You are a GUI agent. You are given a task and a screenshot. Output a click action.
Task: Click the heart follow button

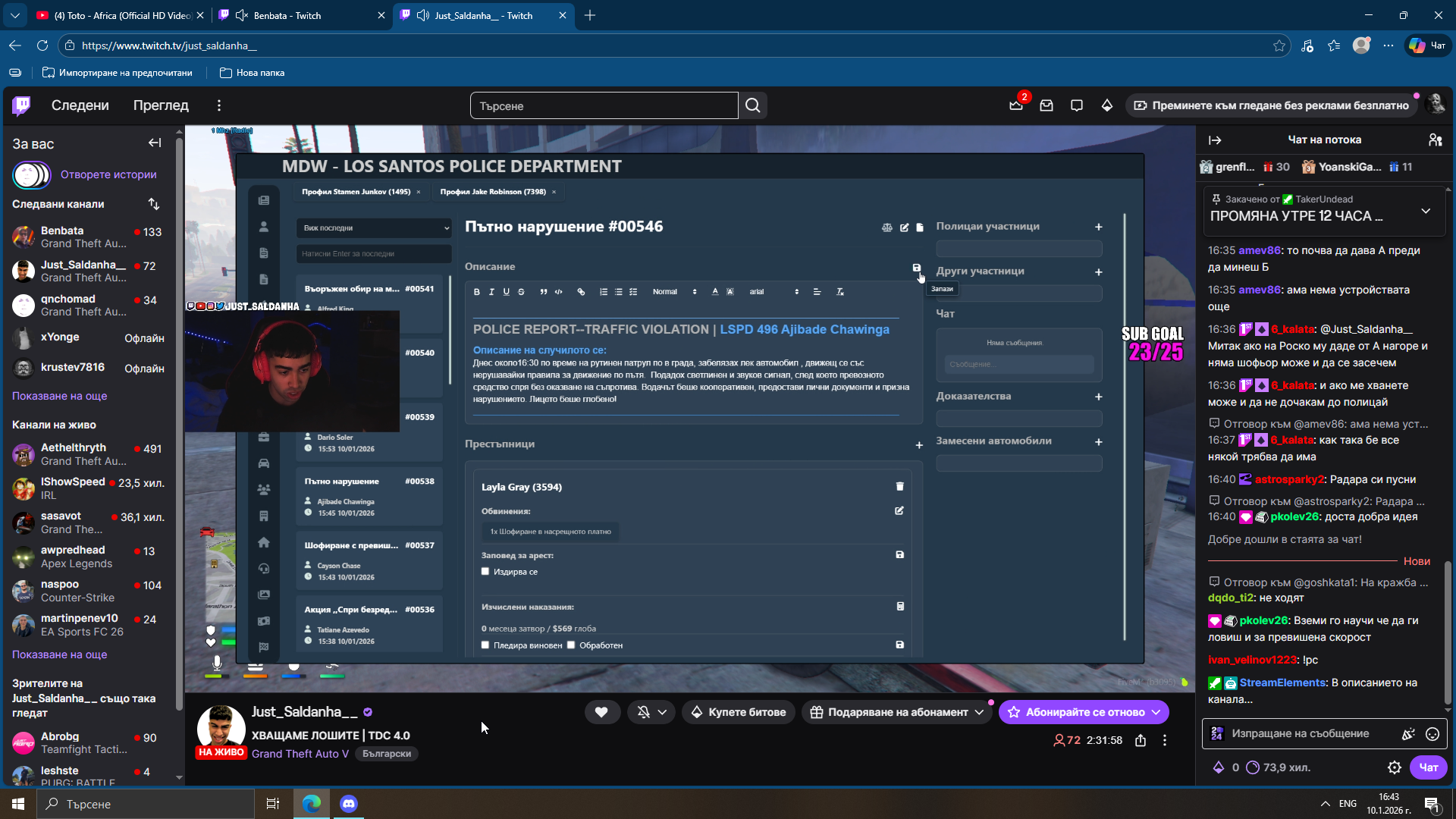click(x=601, y=712)
